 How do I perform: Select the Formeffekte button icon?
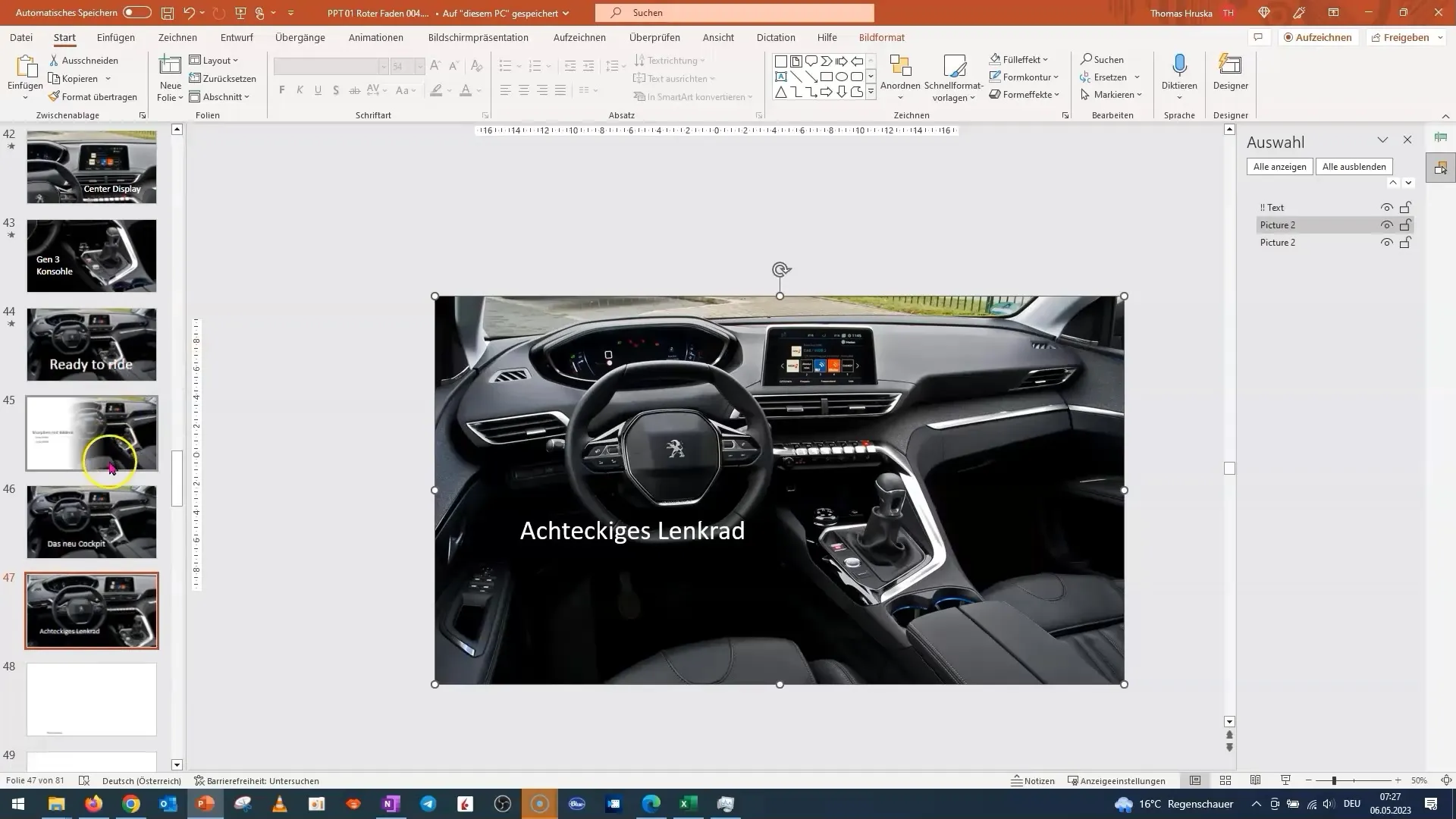[993, 94]
